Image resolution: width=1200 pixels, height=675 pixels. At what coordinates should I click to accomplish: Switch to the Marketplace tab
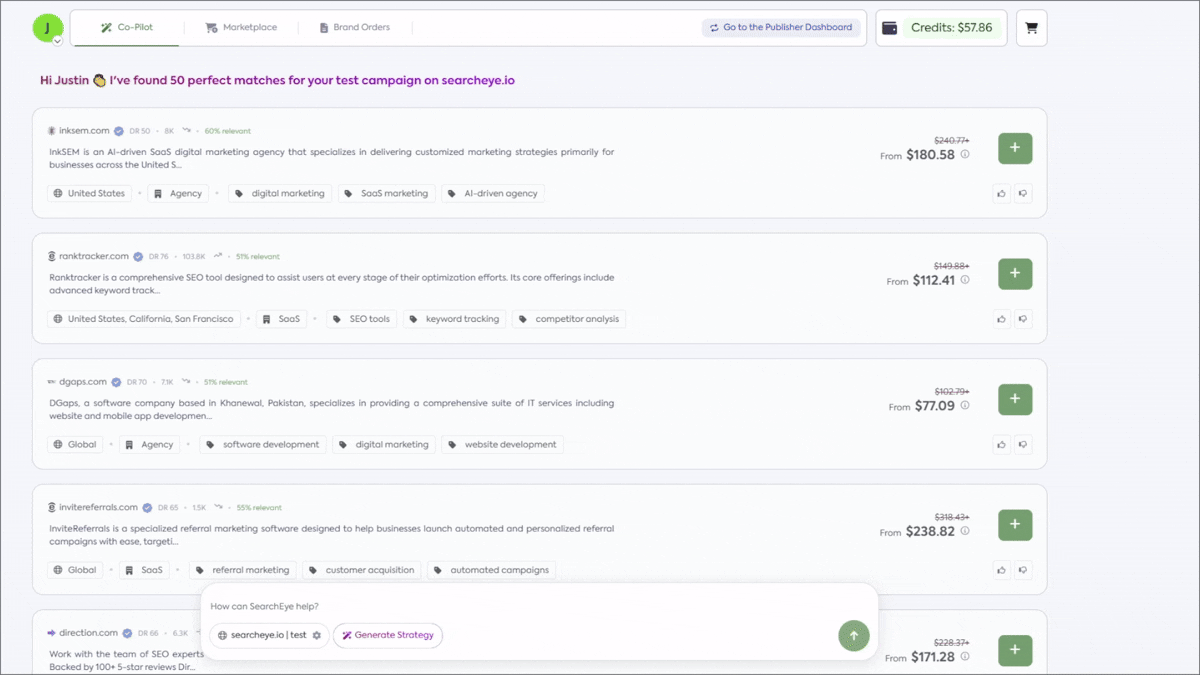coord(240,28)
